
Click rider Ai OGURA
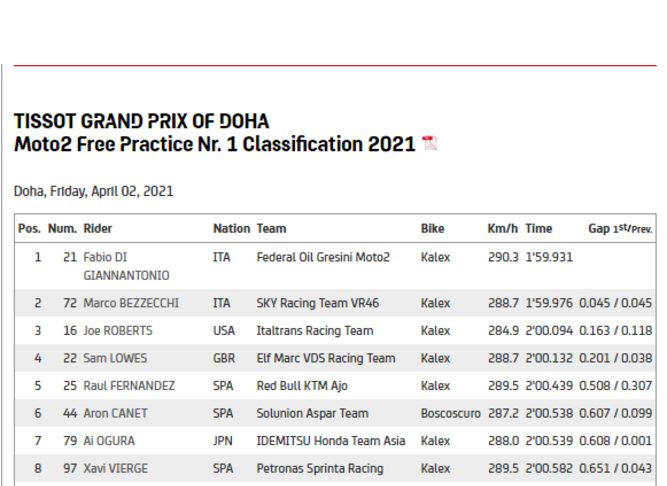(x=109, y=441)
